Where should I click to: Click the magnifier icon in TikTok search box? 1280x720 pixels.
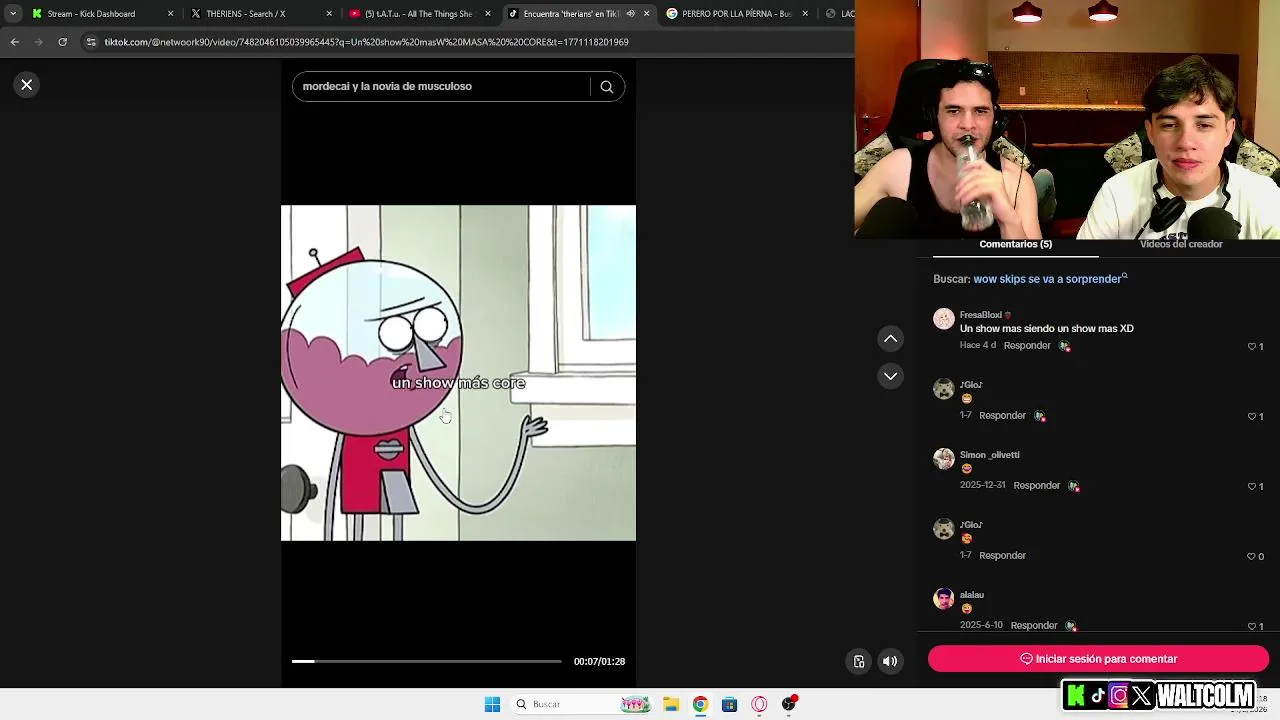(x=606, y=87)
